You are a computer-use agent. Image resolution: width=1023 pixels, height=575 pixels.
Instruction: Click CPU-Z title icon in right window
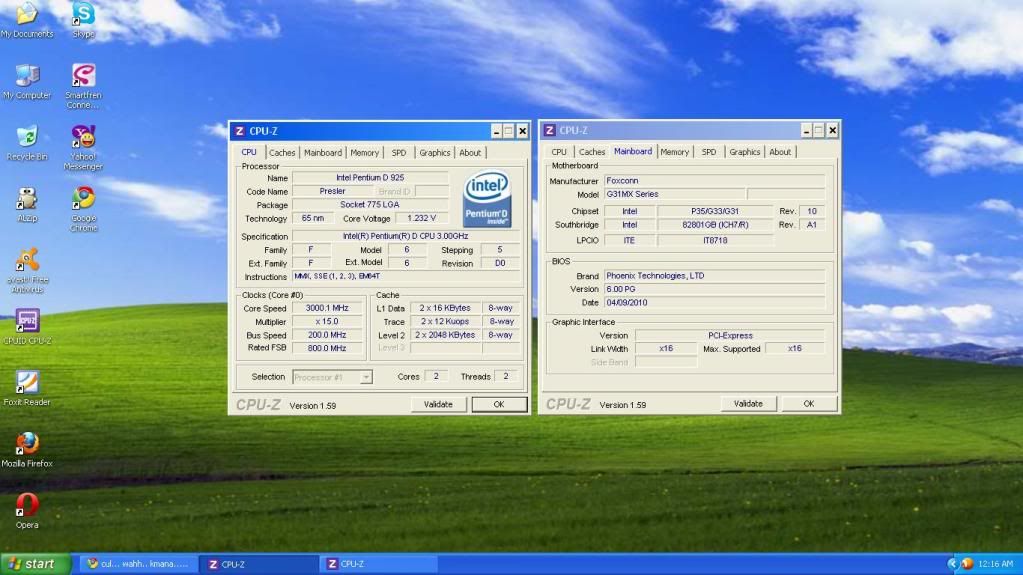[549, 131]
